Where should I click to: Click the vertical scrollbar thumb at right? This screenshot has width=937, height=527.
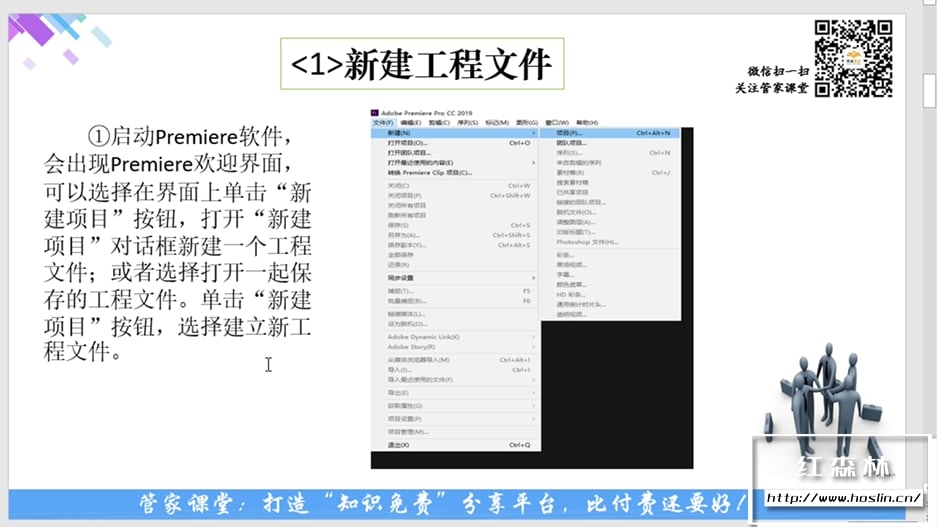(x=929, y=90)
